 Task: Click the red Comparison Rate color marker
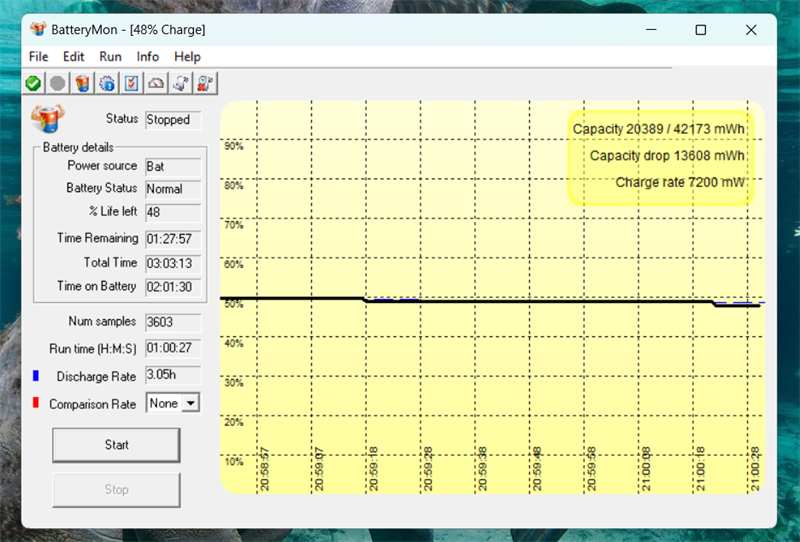pos(36,403)
